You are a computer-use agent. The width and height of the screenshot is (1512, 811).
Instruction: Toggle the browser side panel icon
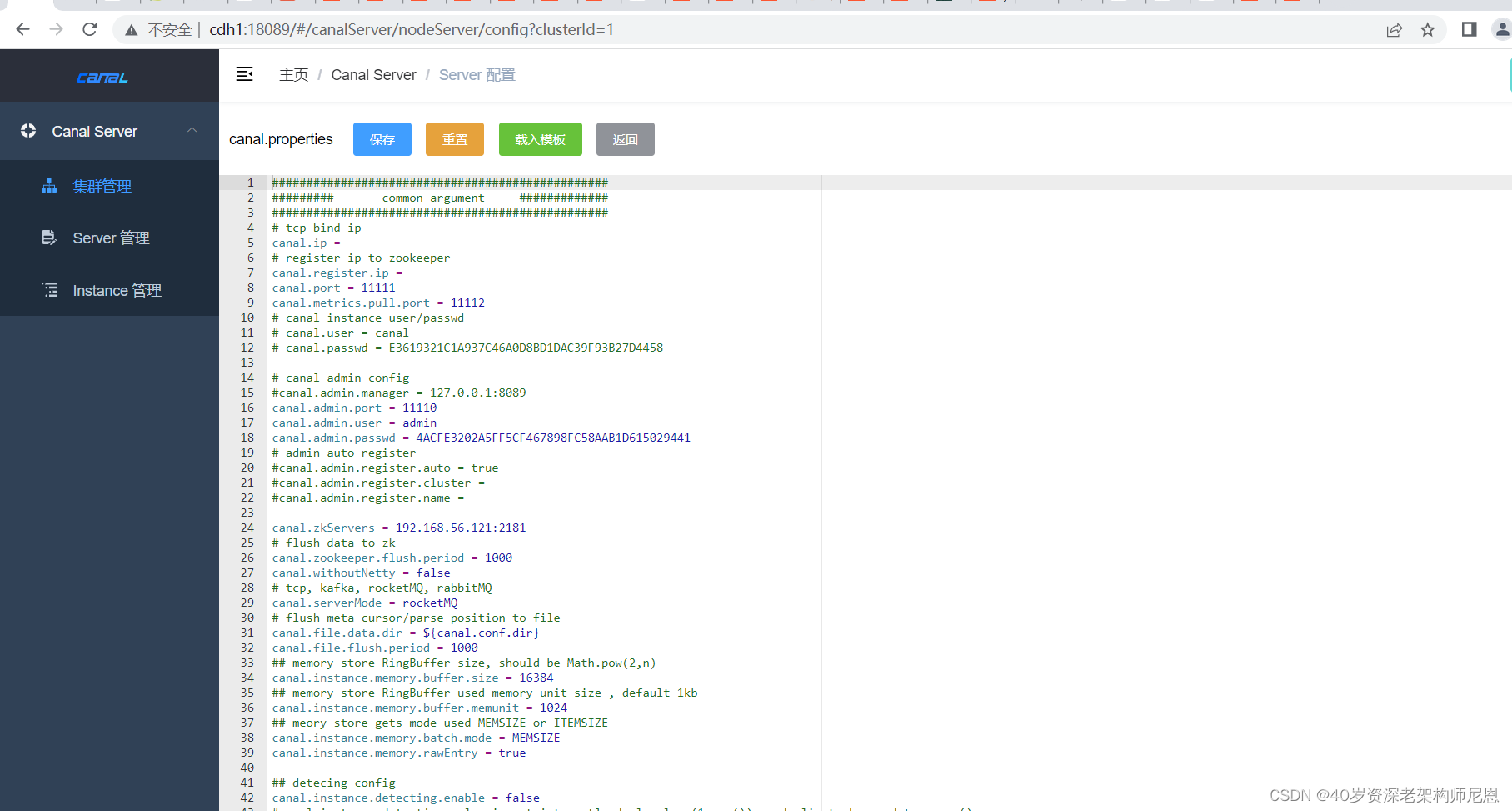tap(1469, 30)
